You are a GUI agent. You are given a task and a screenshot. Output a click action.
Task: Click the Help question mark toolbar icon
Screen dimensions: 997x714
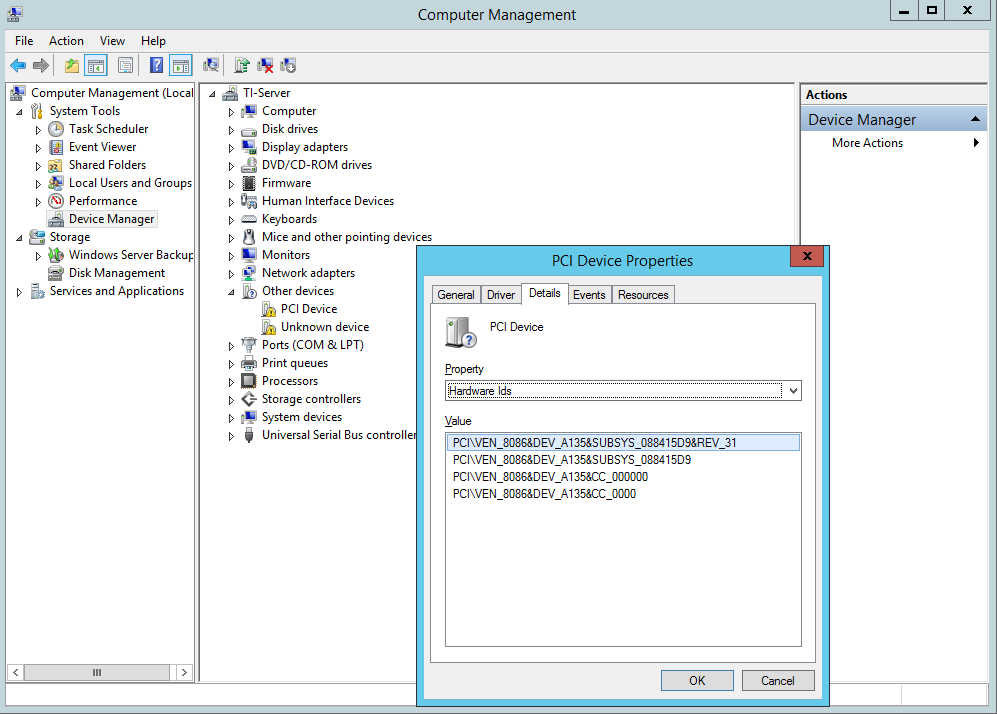[156, 66]
